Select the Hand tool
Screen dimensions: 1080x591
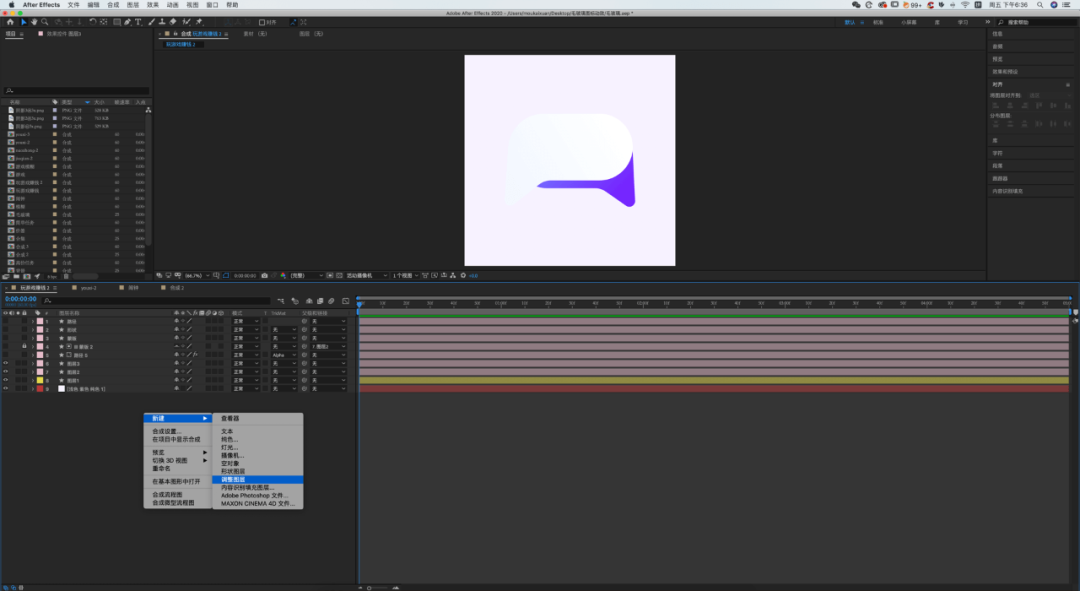(34, 22)
